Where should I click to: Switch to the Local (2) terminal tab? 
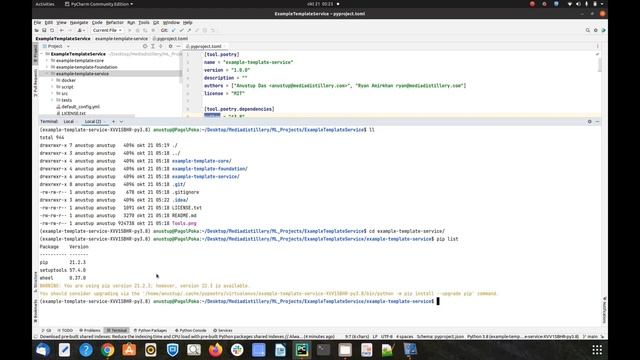pos(93,122)
